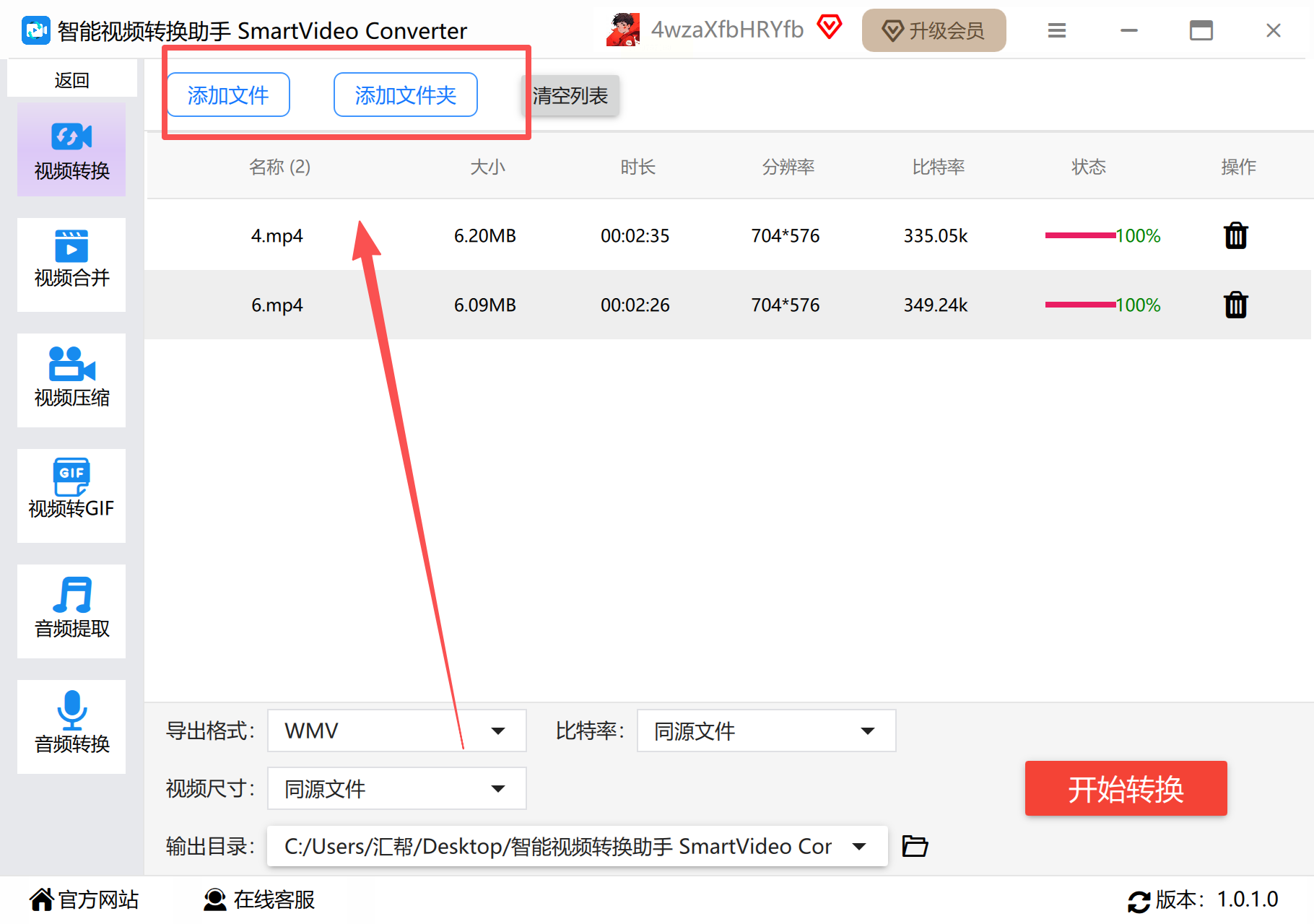Click the 时长 column header
The height and width of the screenshot is (924, 1314).
[x=638, y=167]
